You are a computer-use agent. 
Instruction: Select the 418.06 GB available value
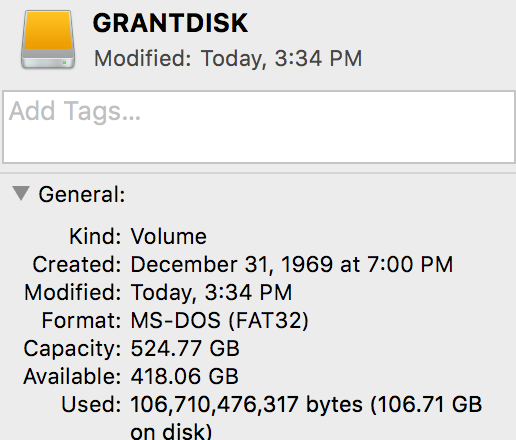coord(185,376)
